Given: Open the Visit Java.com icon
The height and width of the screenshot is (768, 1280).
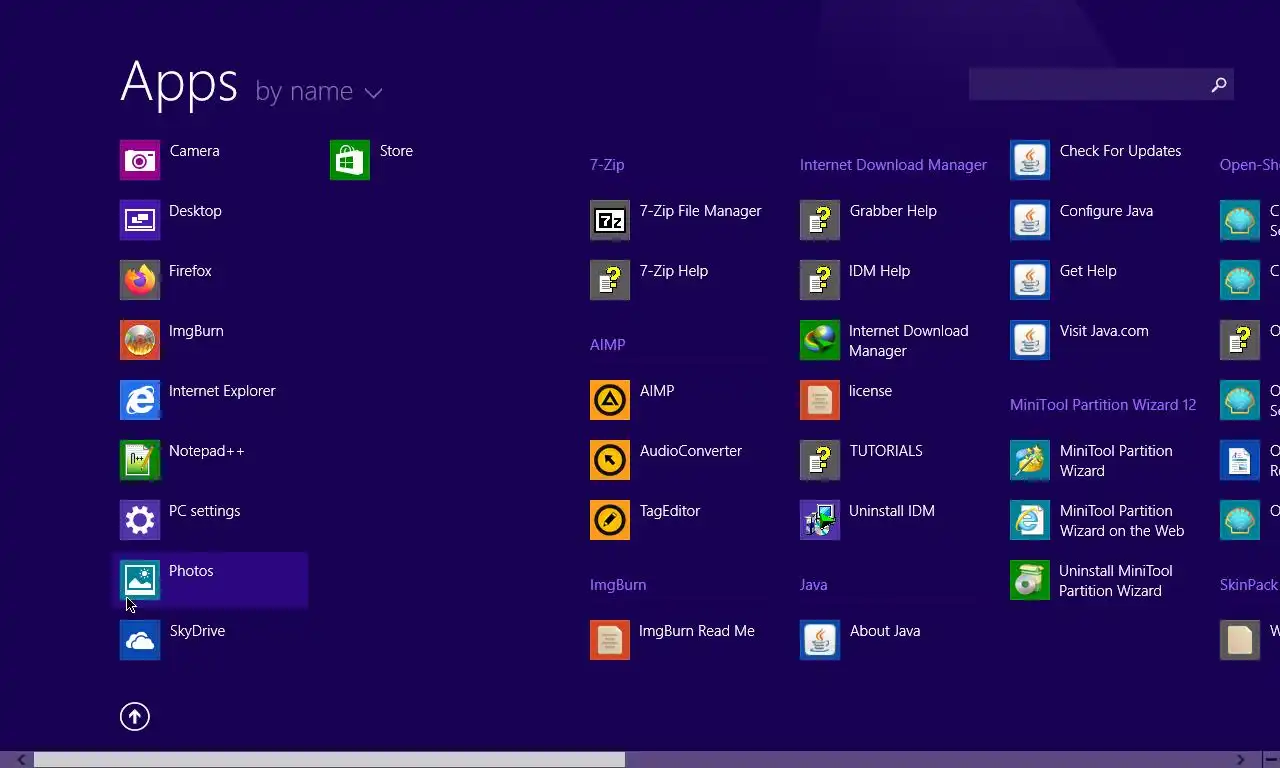Looking at the screenshot, I should (1030, 340).
